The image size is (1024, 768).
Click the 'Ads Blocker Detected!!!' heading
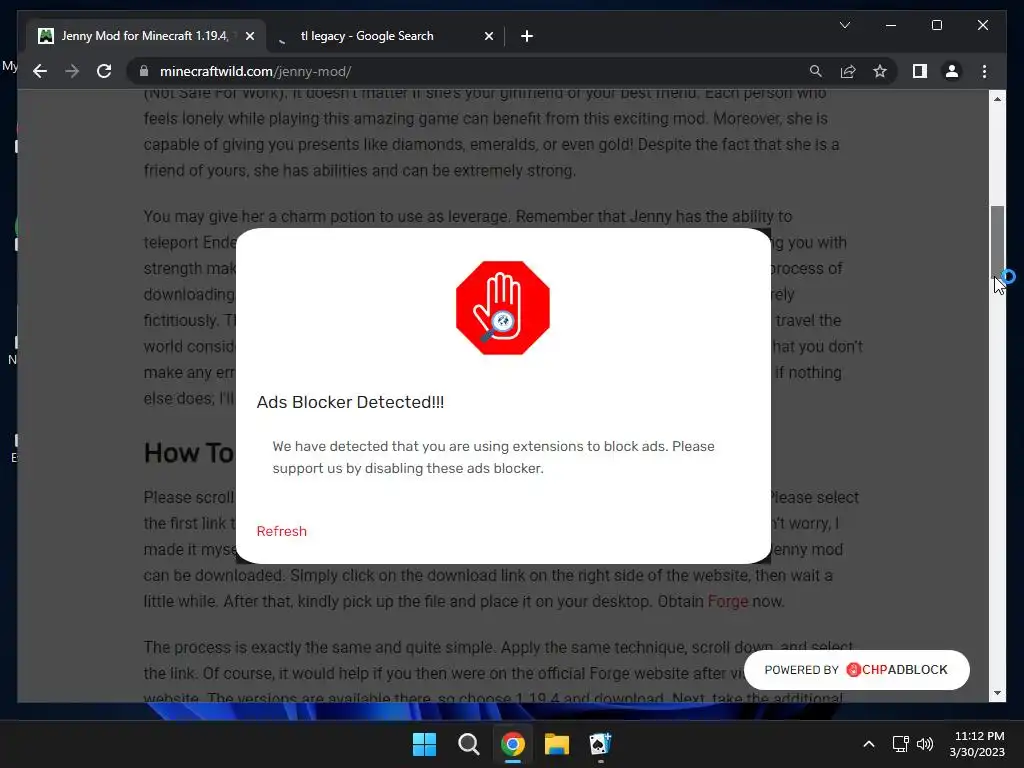pyautogui.click(x=350, y=402)
